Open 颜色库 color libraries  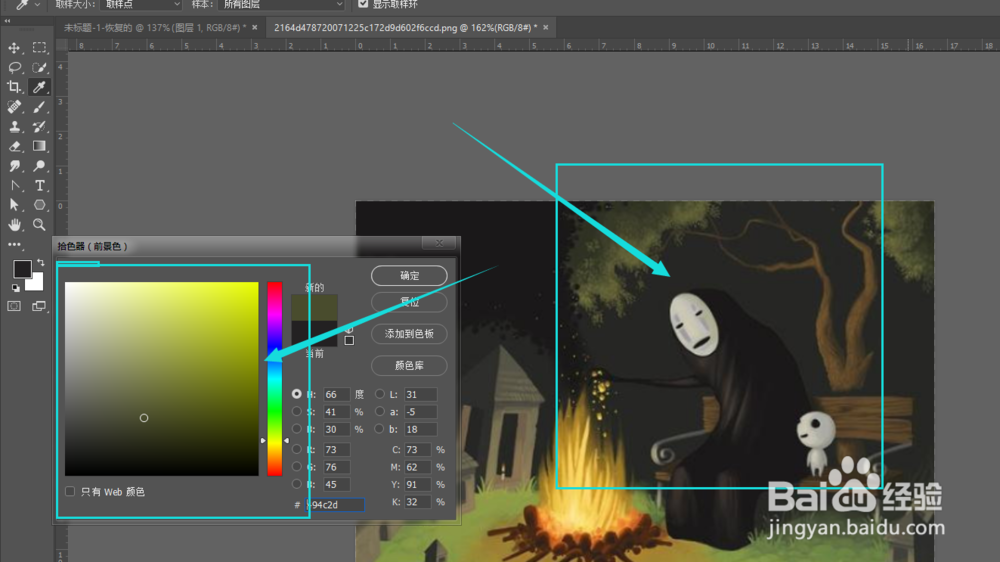coord(409,366)
